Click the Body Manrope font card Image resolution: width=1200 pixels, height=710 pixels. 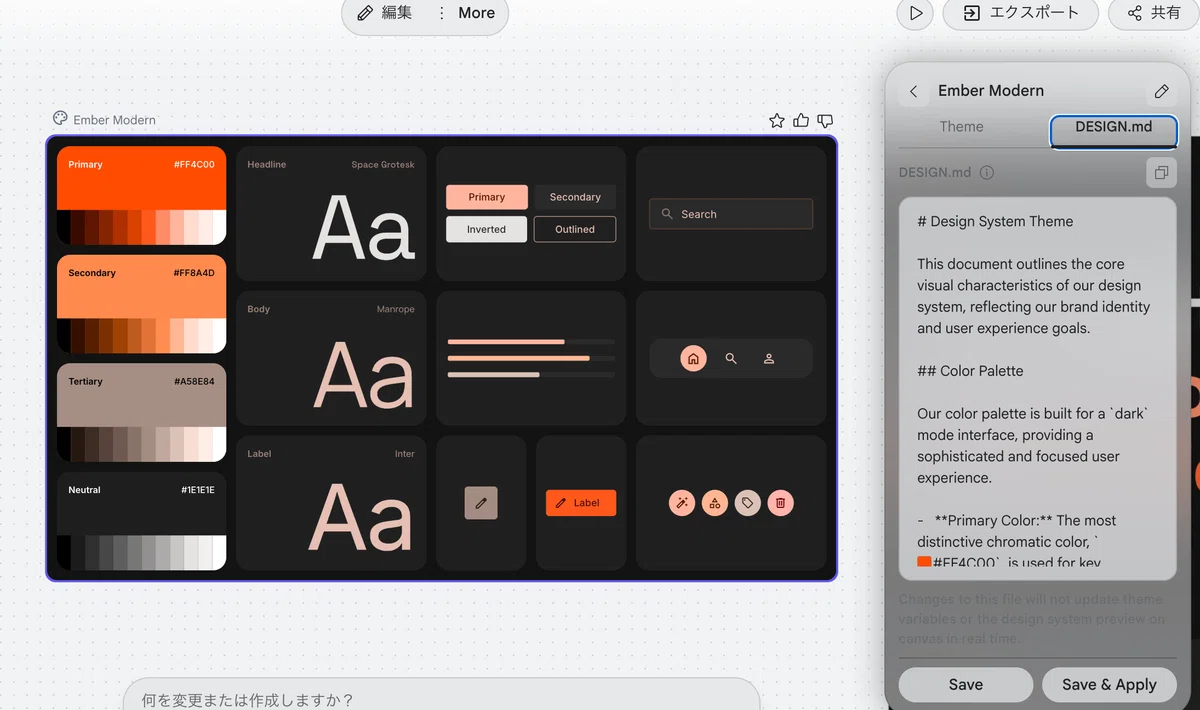pos(331,358)
